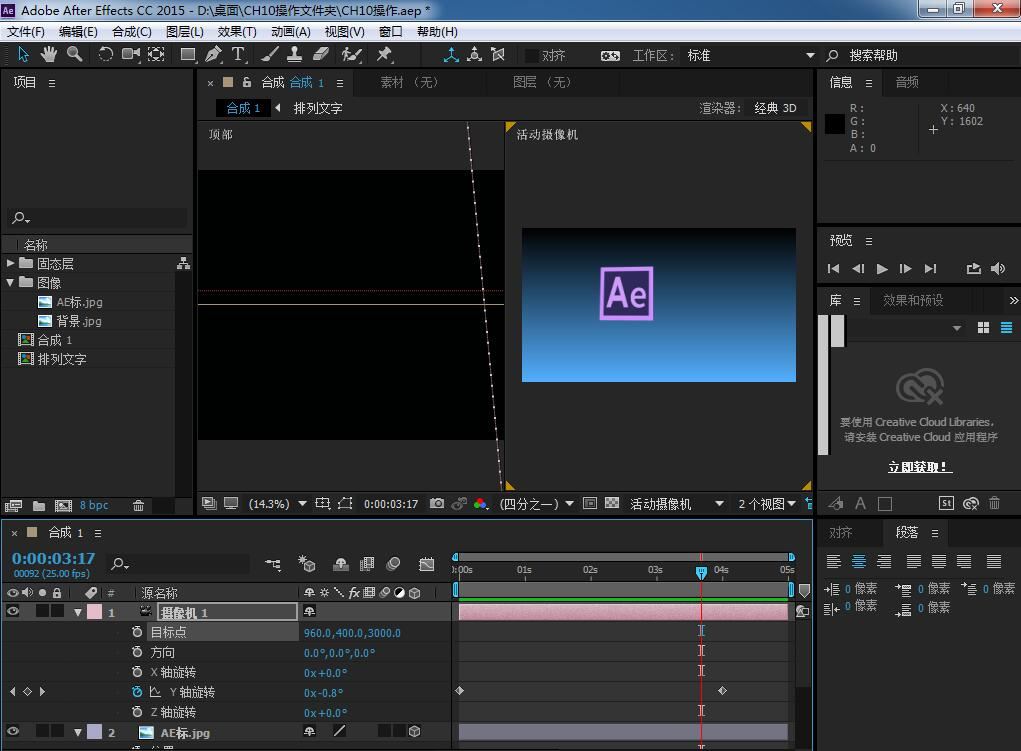The width and height of the screenshot is (1021, 751).
Task: Expand the 固态层 folder
Action: 10,263
